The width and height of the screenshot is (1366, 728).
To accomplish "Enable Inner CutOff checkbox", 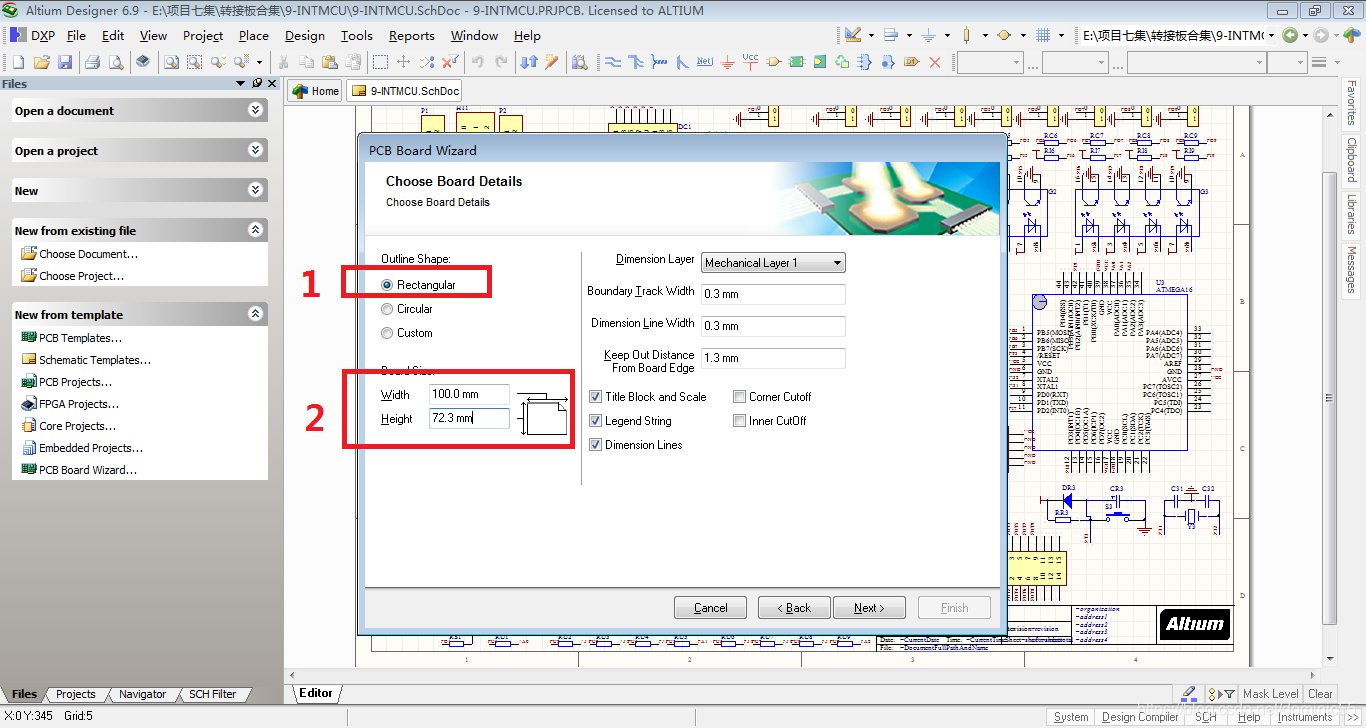I will click(x=740, y=421).
